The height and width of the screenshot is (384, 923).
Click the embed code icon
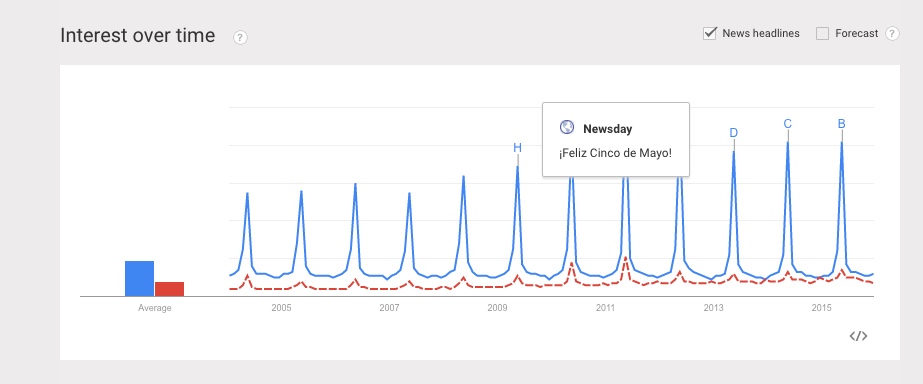coord(858,336)
